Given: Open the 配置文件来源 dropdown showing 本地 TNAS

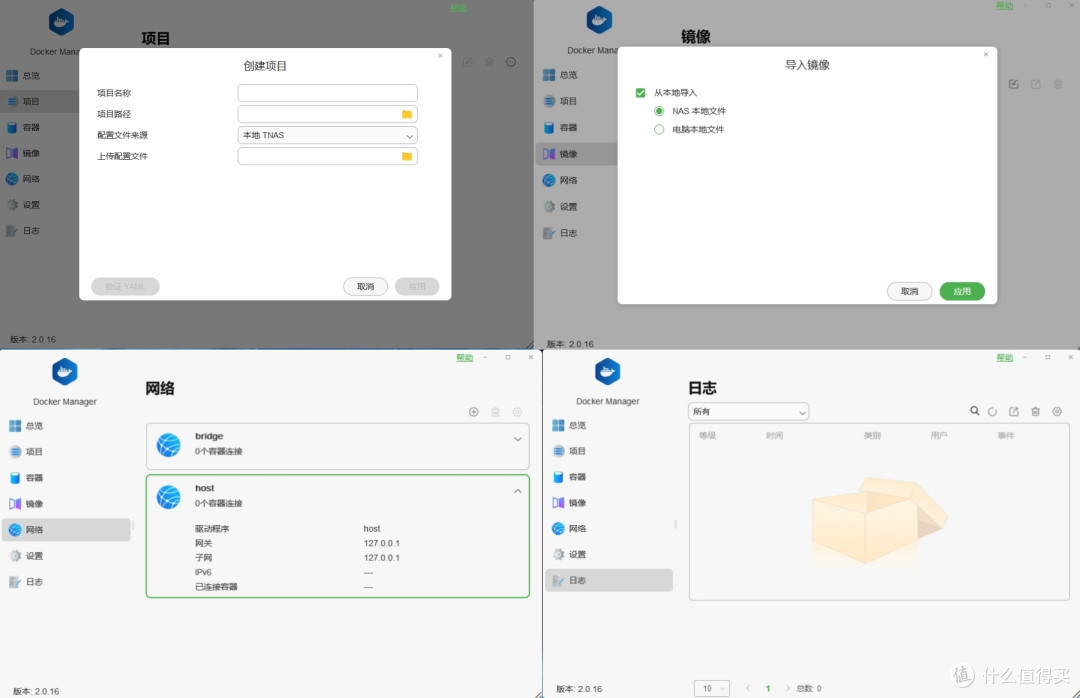Looking at the screenshot, I should [x=328, y=135].
